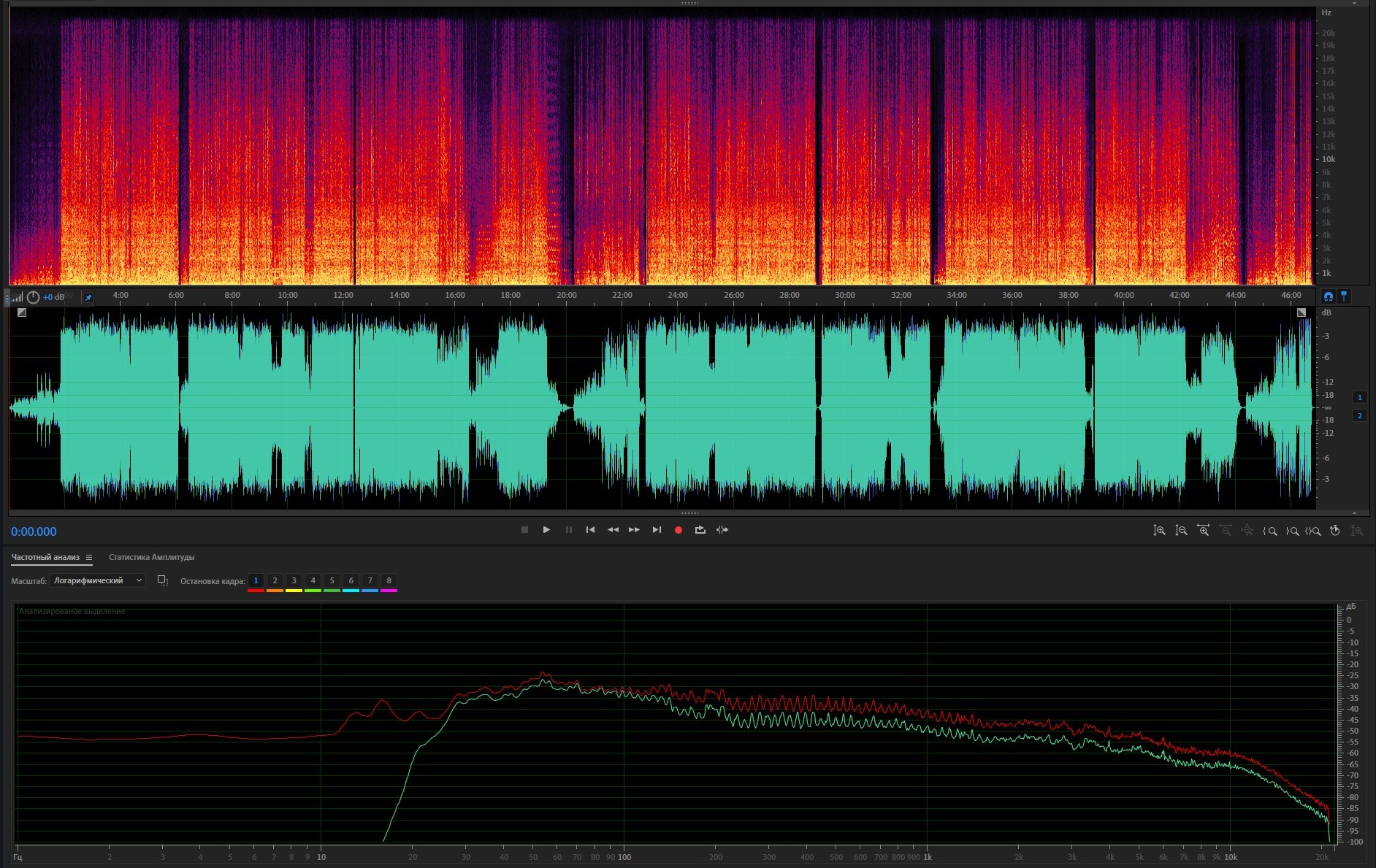Viewport: 1376px width, 868px height.
Task: Select the Частотный анализ tab
Action: (x=45, y=558)
